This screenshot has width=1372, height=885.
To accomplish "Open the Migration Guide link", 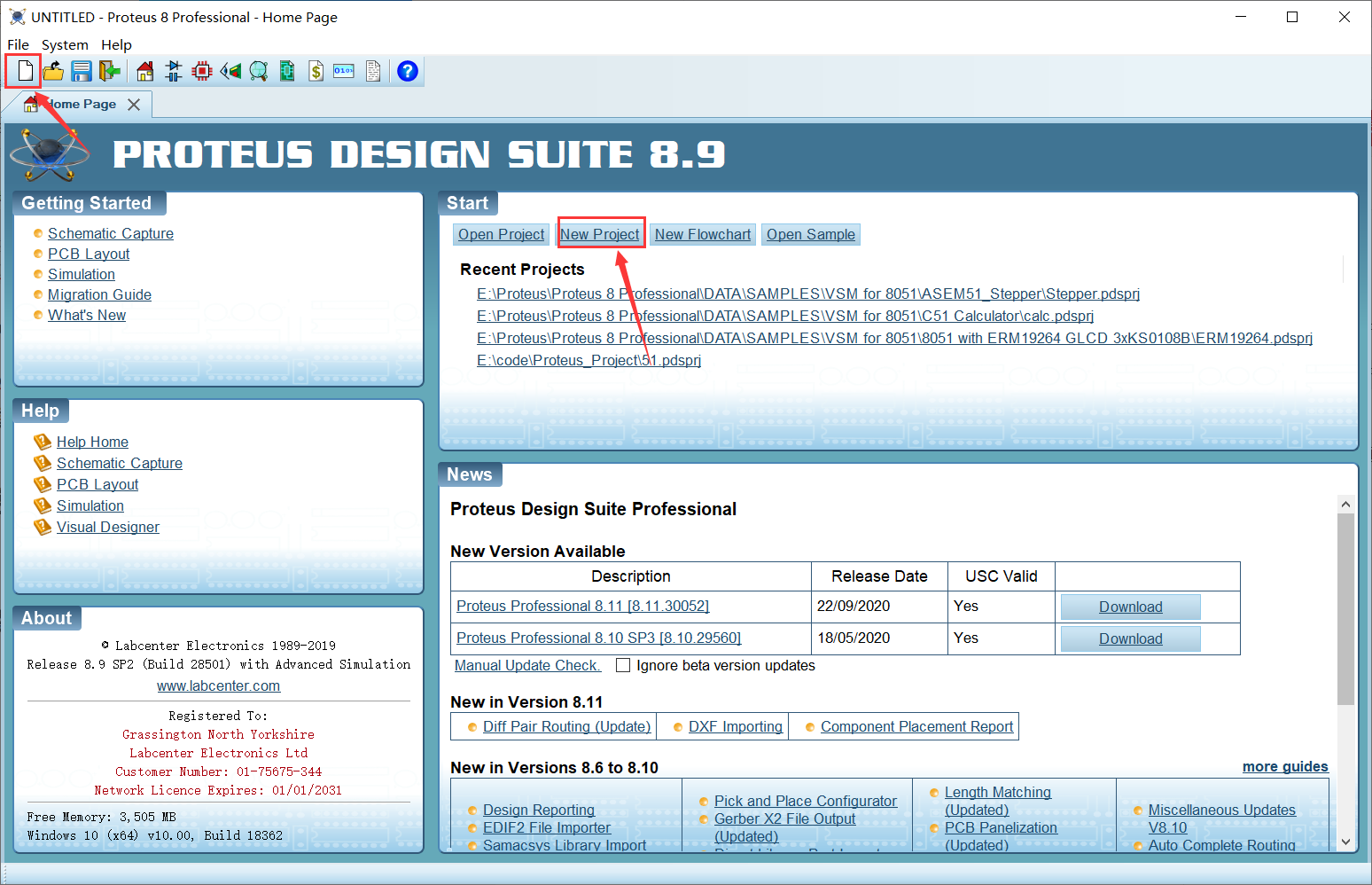I will 99,294.
